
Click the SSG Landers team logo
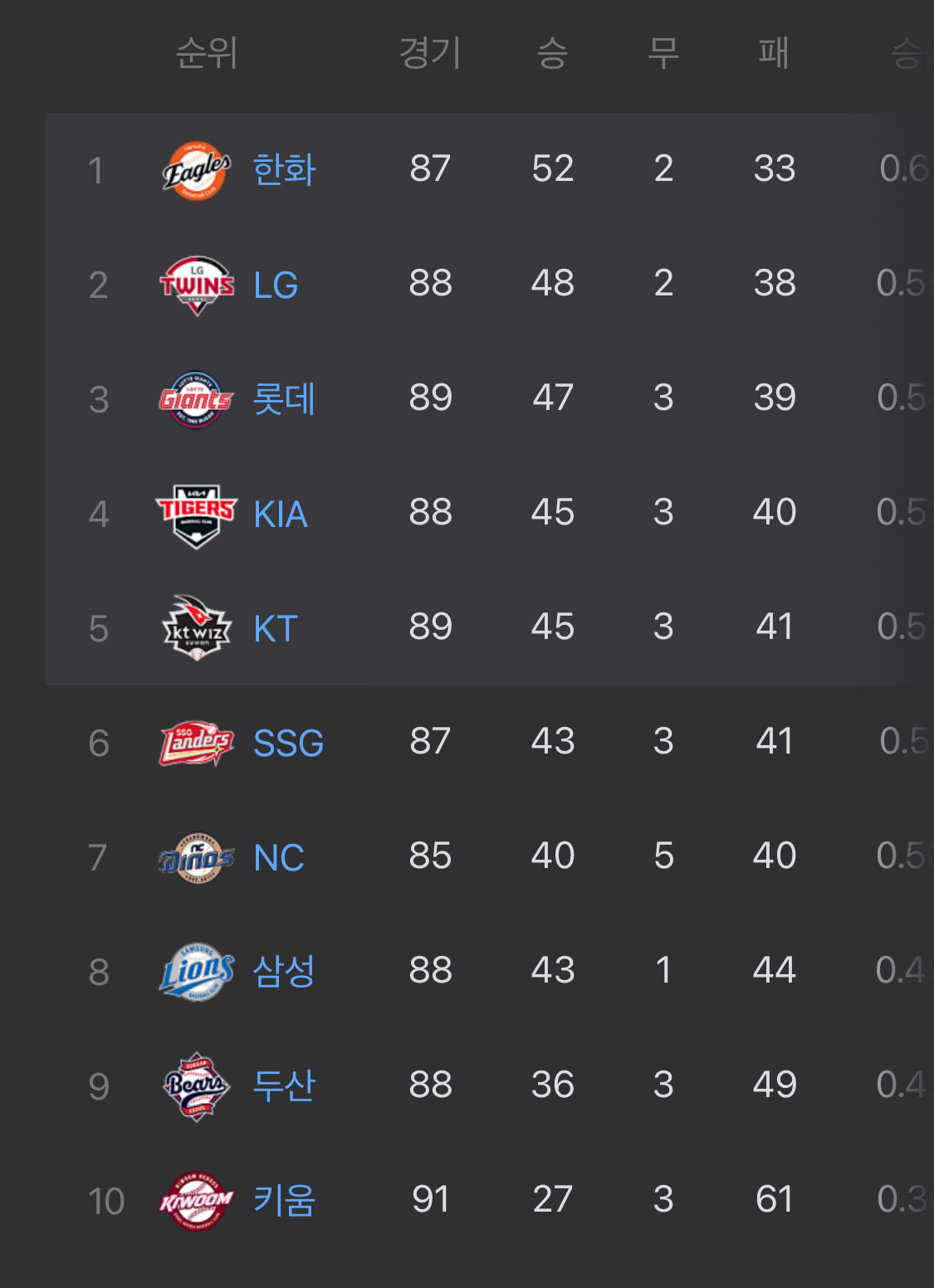point(197,743)
